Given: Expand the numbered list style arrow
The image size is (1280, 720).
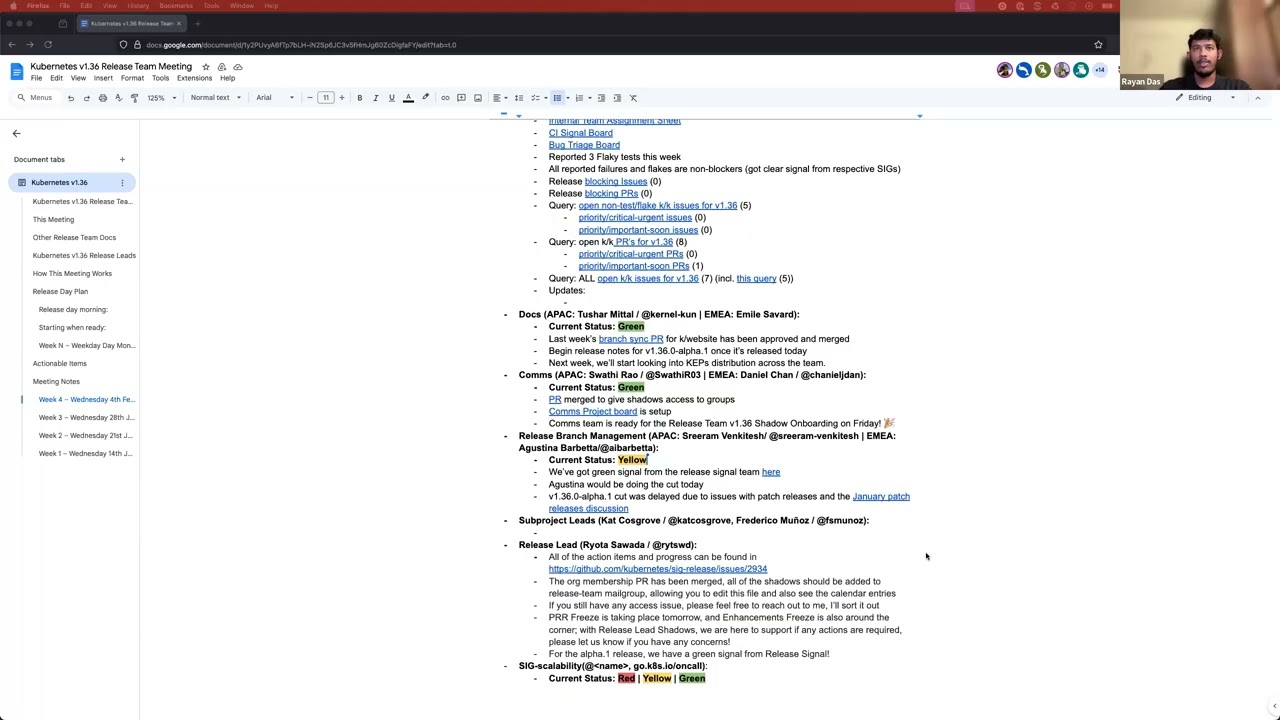Looking at the screenshot, I should pyautogui.click(x=589, y=98).
